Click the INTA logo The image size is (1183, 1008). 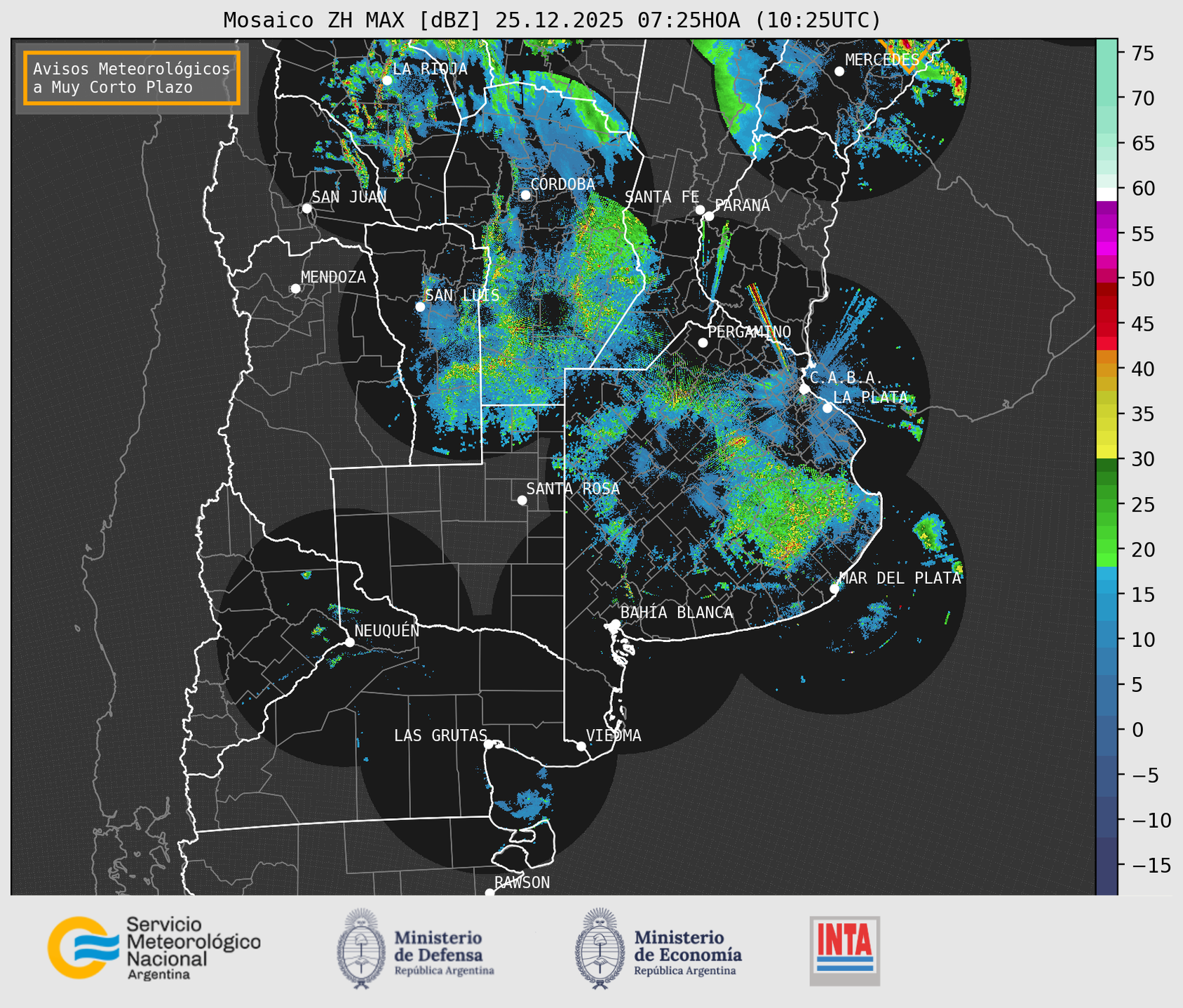coord(844,951)
